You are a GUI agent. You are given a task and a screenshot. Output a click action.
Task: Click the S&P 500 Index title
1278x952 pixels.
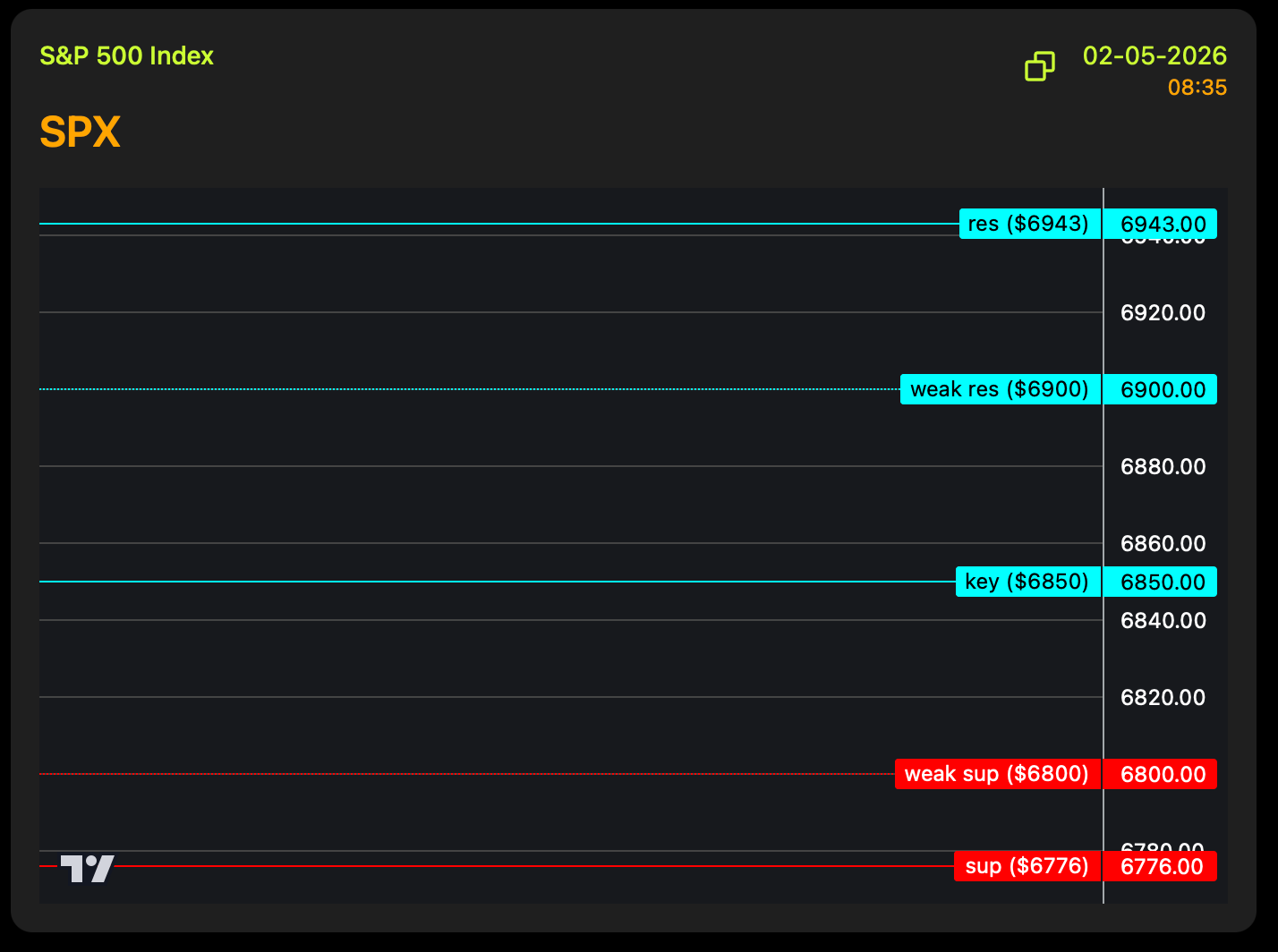127,55
